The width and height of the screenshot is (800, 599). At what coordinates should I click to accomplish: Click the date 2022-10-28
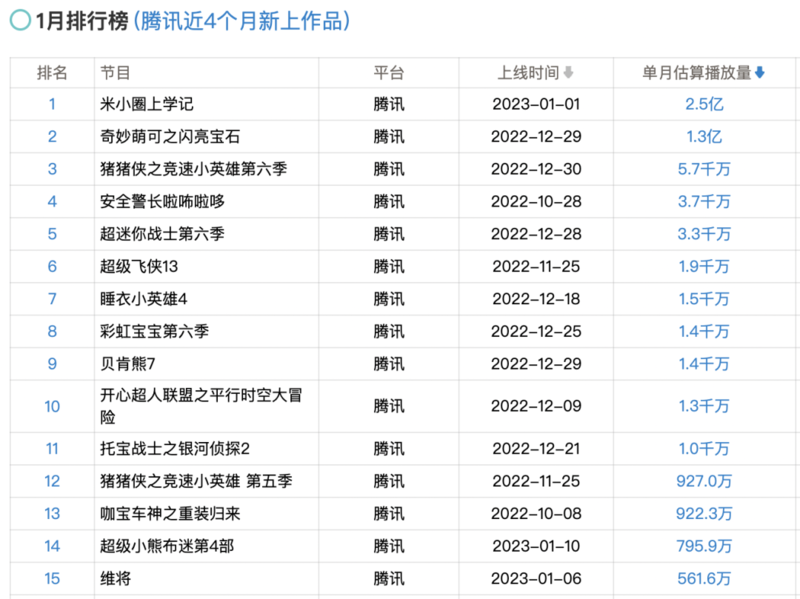coord(536,202)
